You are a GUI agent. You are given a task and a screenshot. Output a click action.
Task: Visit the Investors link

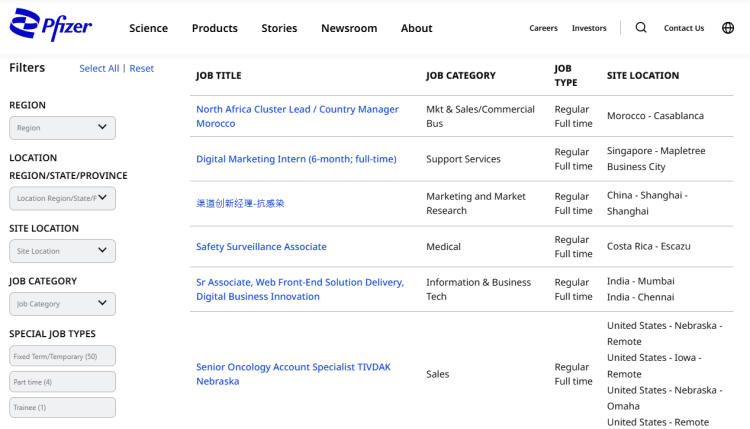pos(589,28)
